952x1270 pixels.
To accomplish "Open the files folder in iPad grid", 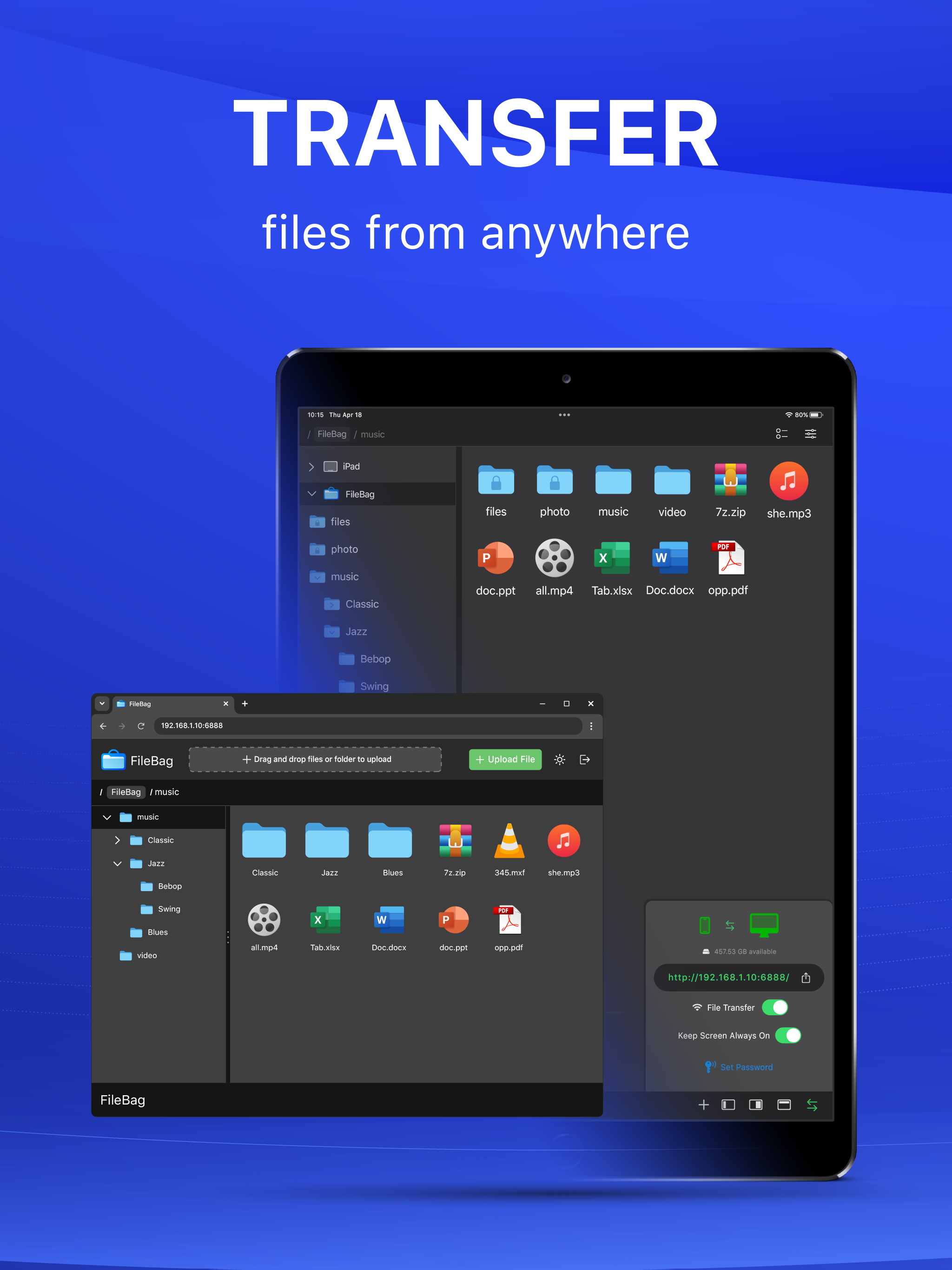I will tap(496, 491).
